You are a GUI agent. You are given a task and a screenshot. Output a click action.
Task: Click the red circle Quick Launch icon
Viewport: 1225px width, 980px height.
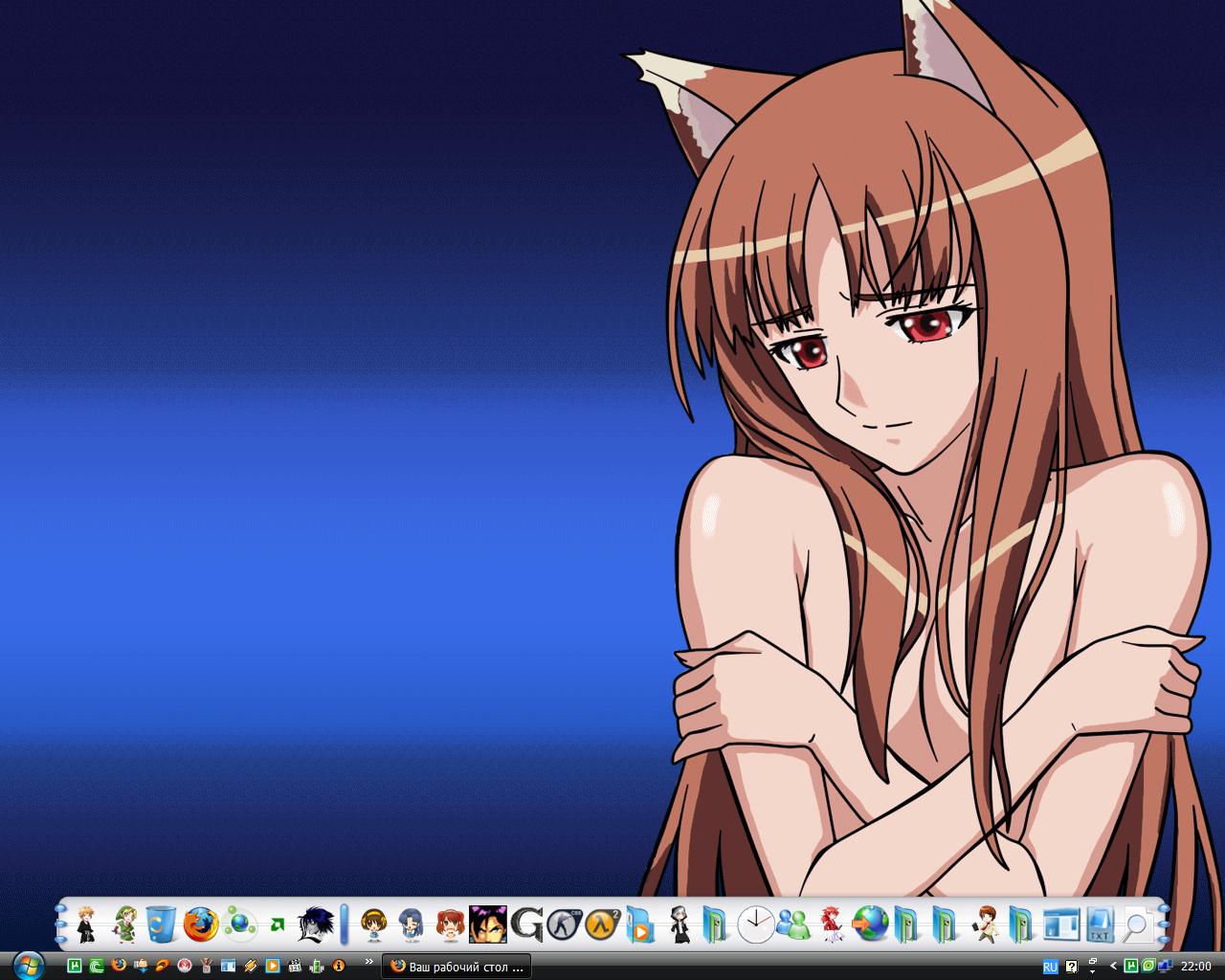[184, 966]
